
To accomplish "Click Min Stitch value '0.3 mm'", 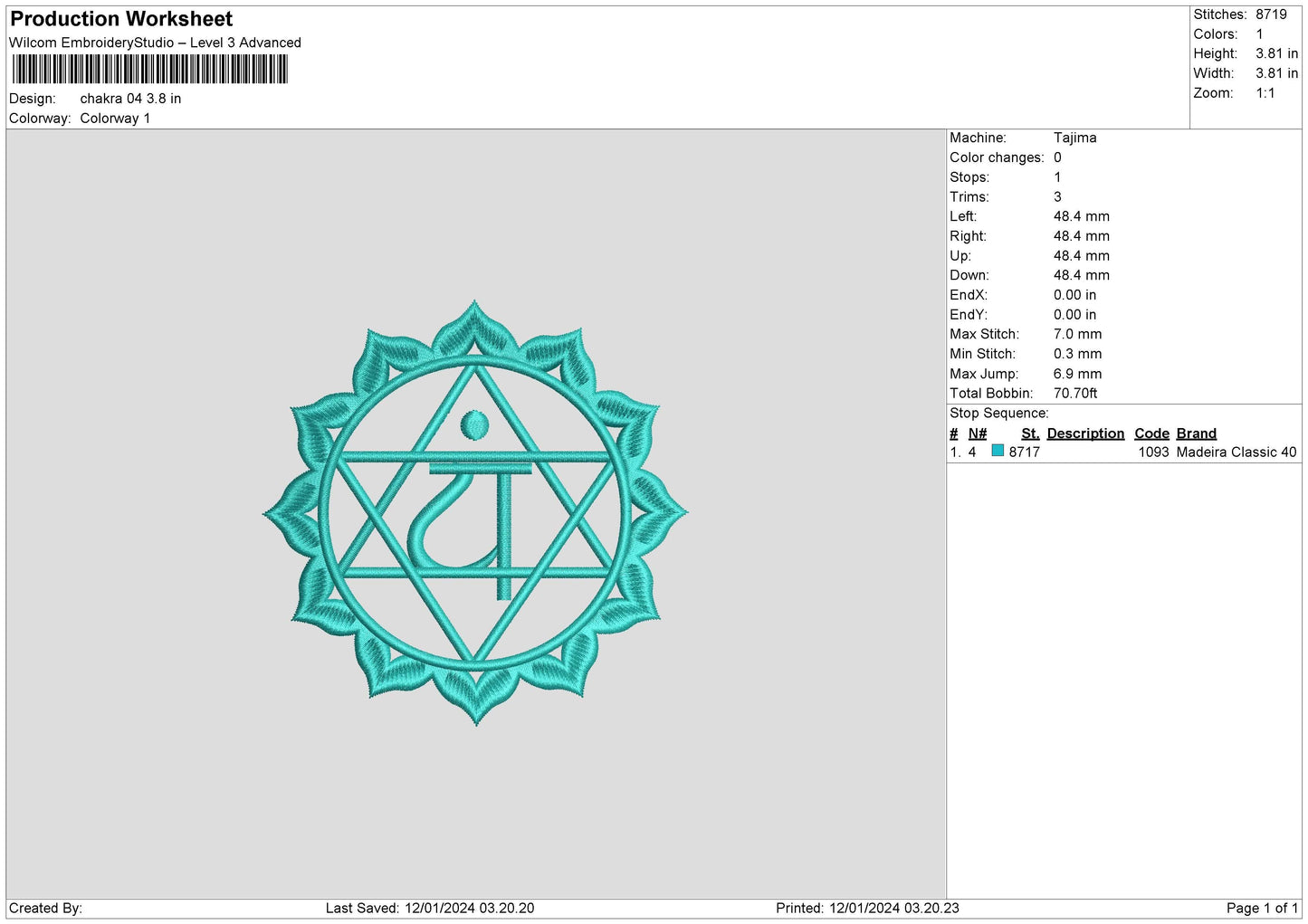I will click(1077, 354).
